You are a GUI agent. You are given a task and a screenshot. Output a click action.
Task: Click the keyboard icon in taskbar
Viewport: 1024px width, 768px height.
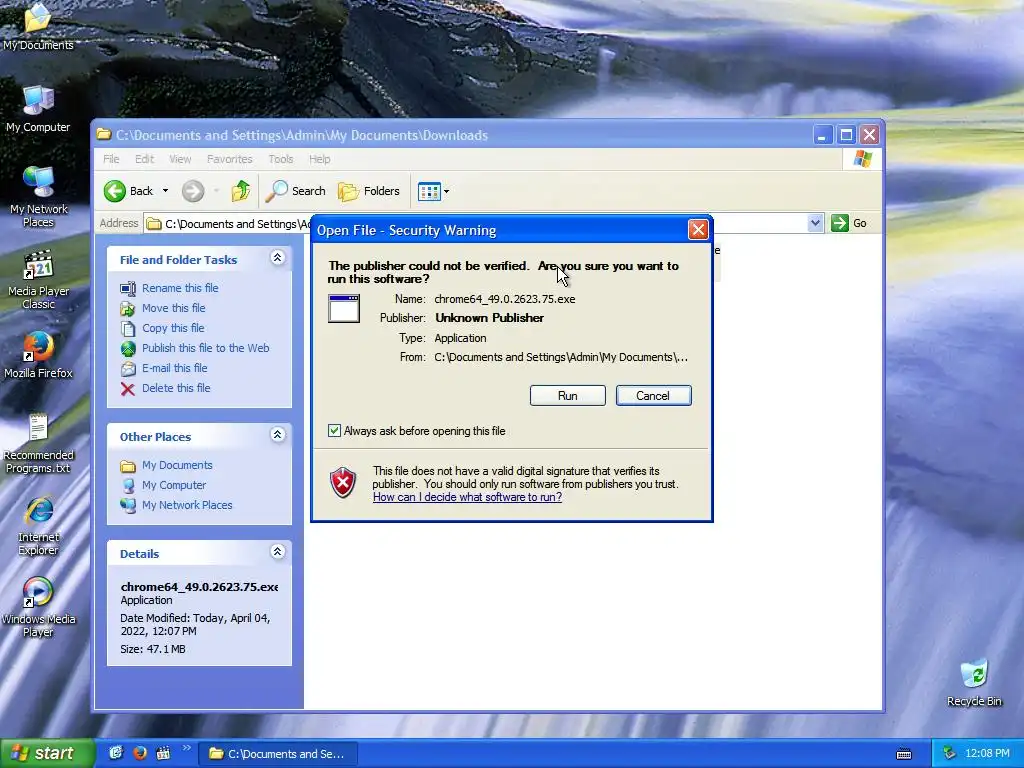904,754
